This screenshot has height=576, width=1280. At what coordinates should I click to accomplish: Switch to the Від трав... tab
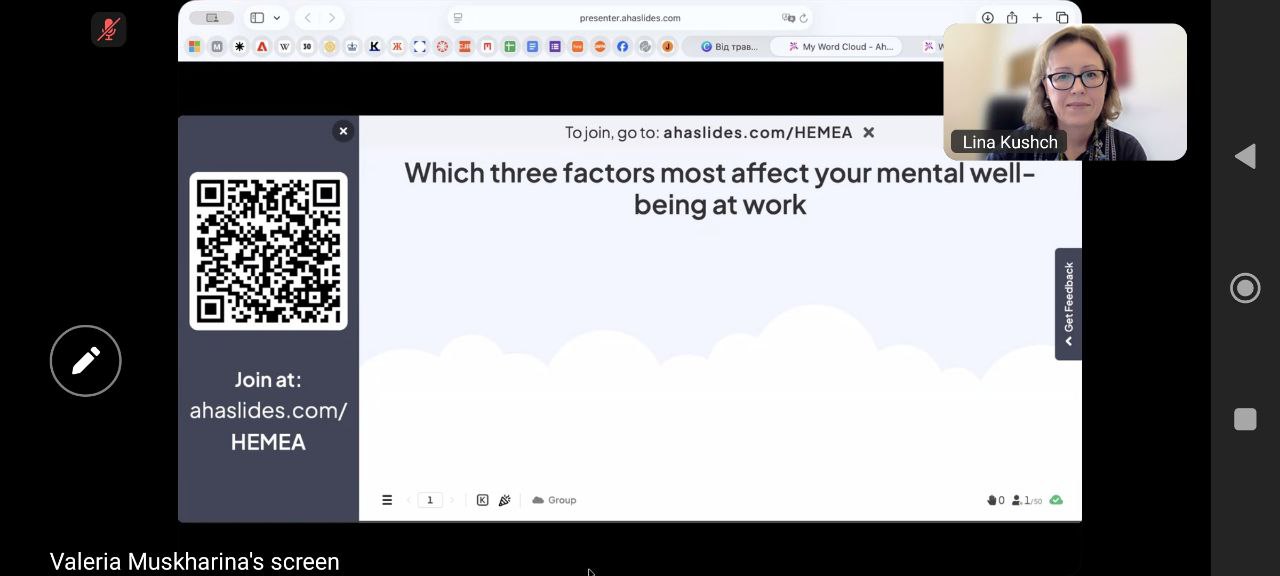click(729, 46)
